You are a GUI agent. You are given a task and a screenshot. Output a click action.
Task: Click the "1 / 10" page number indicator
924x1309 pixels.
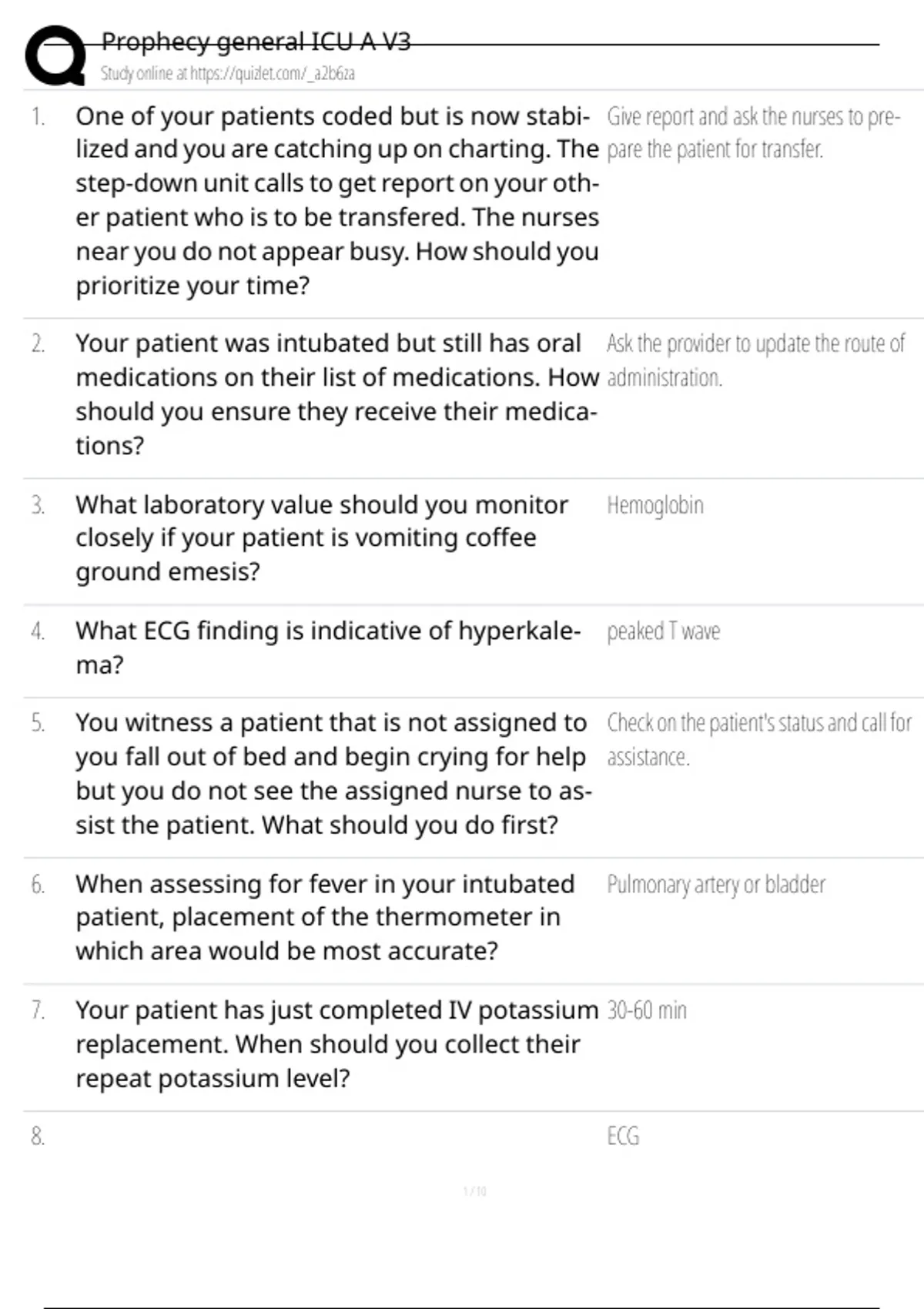[x=474, y=1191]
